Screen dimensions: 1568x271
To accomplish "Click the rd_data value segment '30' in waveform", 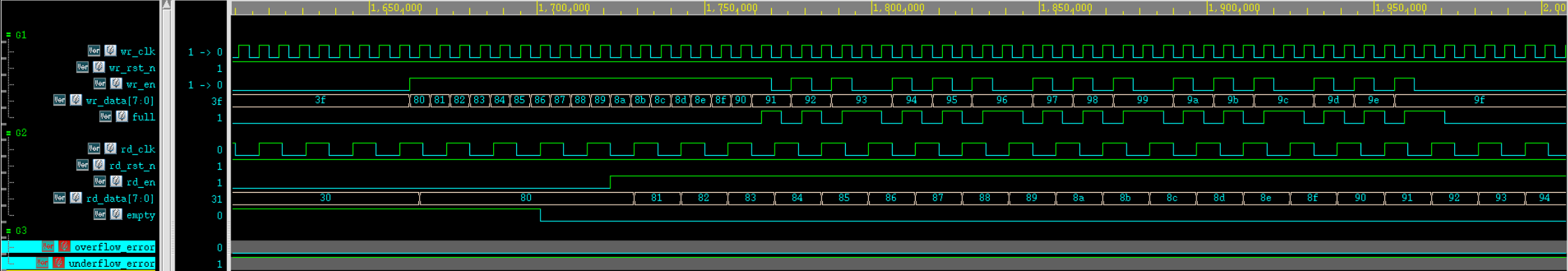I will pyautogui.click(x=325, y=198).
